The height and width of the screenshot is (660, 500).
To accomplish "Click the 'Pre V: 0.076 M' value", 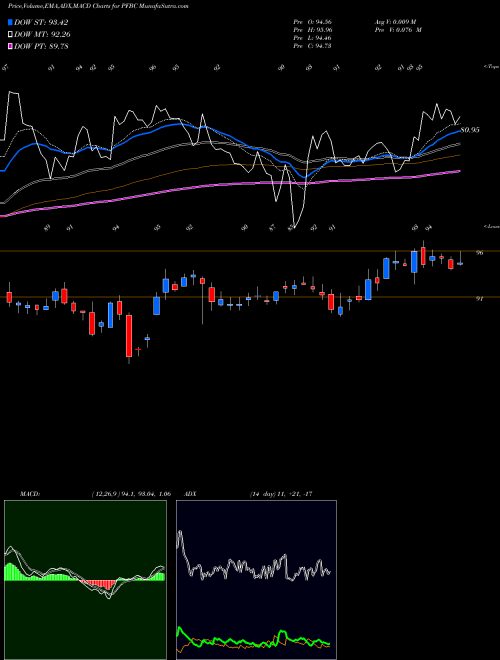I will coord(397,30).
